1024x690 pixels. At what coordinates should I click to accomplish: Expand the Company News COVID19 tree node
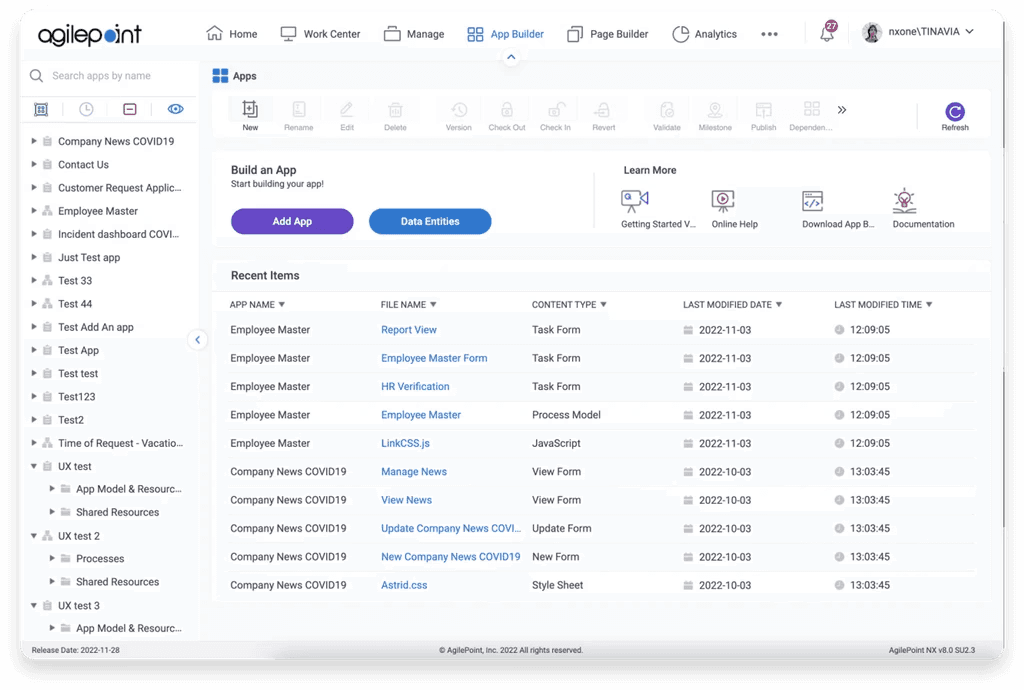pos(33,141)
